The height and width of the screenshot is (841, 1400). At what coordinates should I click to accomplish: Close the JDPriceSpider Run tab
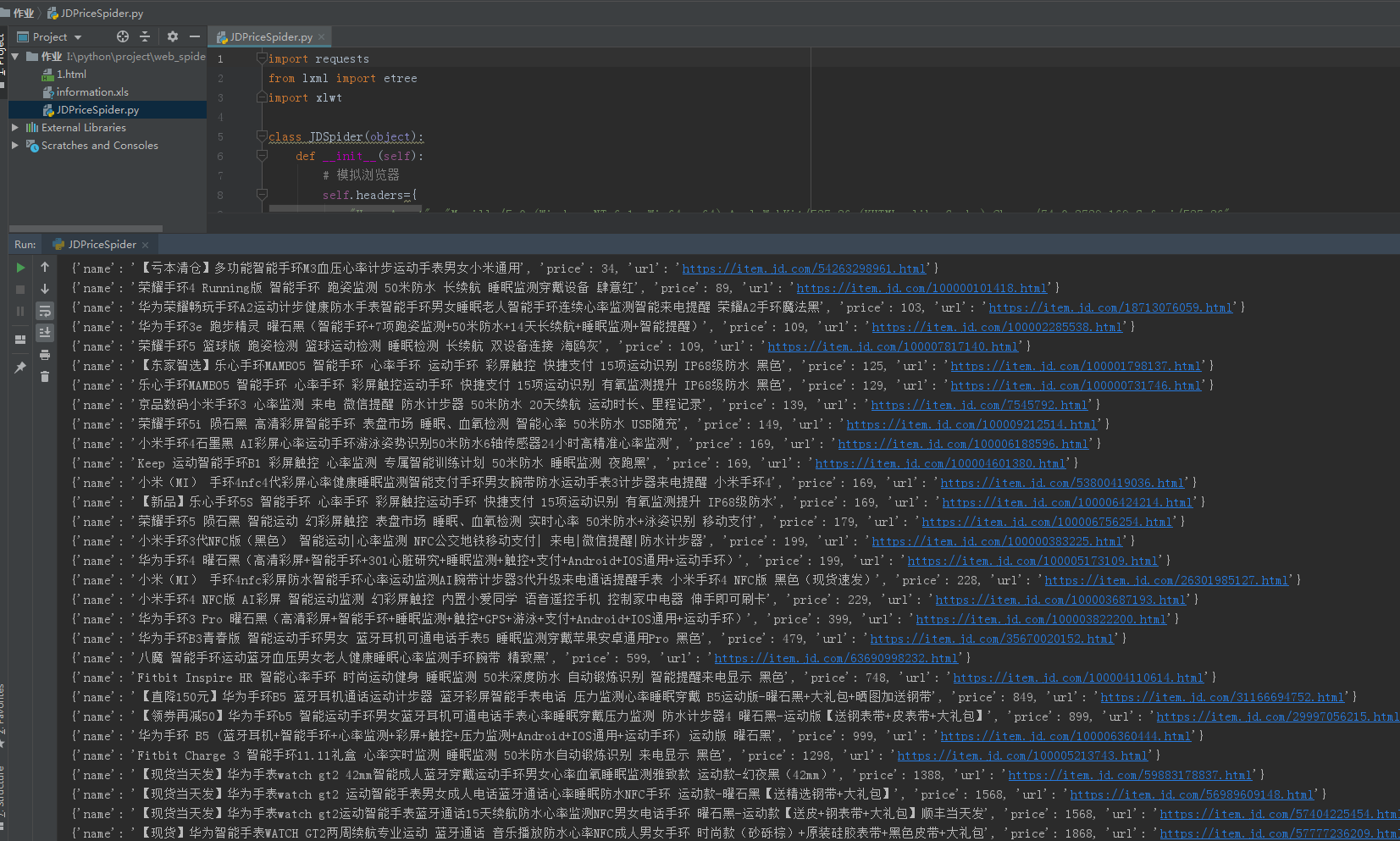pyautogui.click(x=146, y=245)
